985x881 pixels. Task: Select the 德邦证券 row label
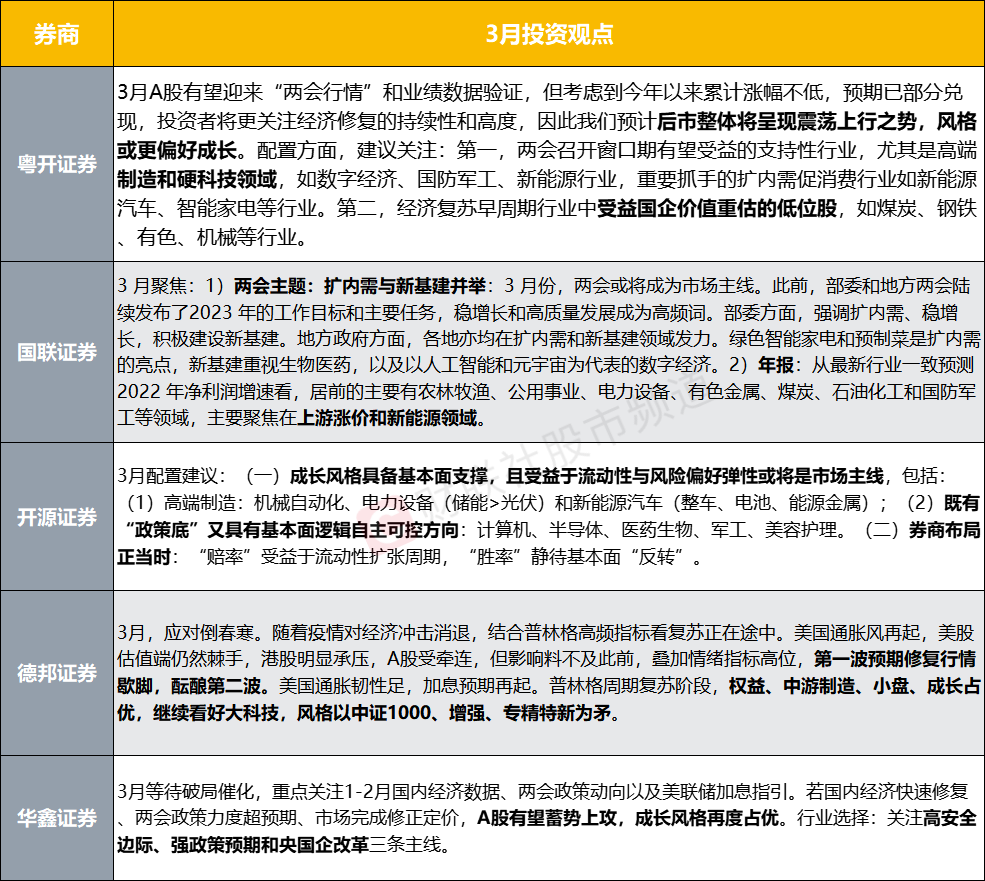pyautogui.click(x=57, y=673)
